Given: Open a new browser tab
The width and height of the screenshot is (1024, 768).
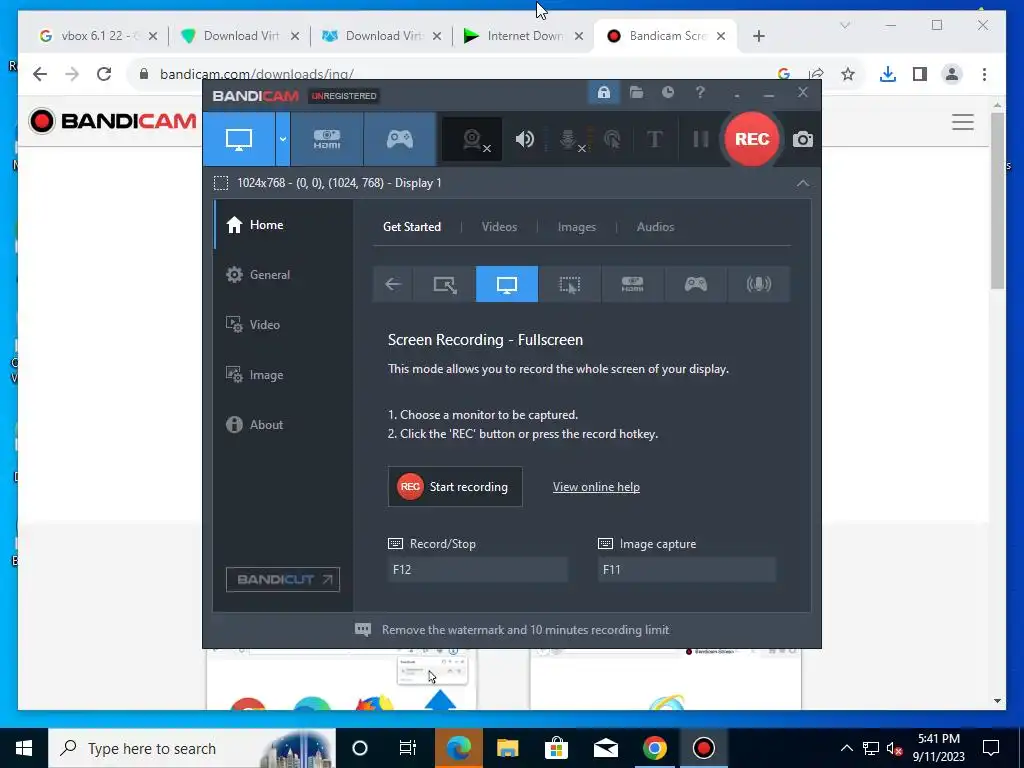Looking at the screenshot, I should 758,36.
